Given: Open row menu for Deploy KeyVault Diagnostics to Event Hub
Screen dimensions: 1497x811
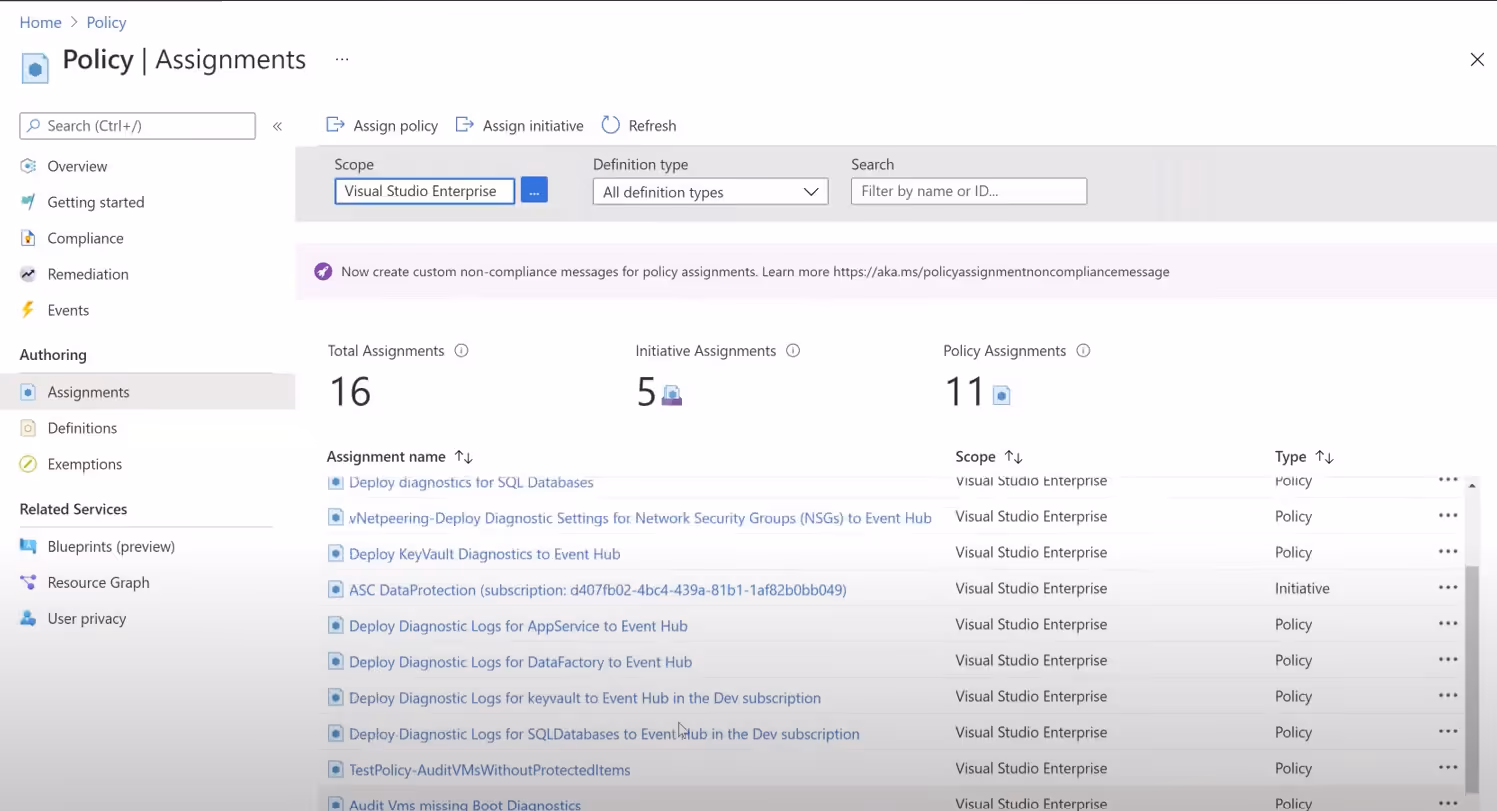Looking at the screenshot, I should coord(1448,552).
